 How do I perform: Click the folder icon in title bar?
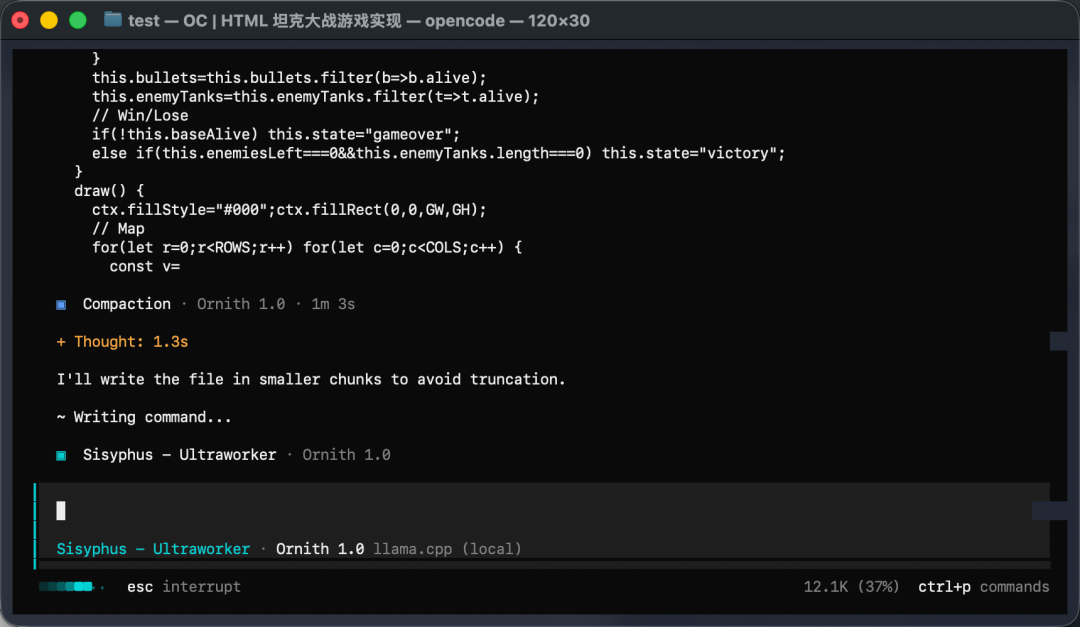click(x=112, y=20)
